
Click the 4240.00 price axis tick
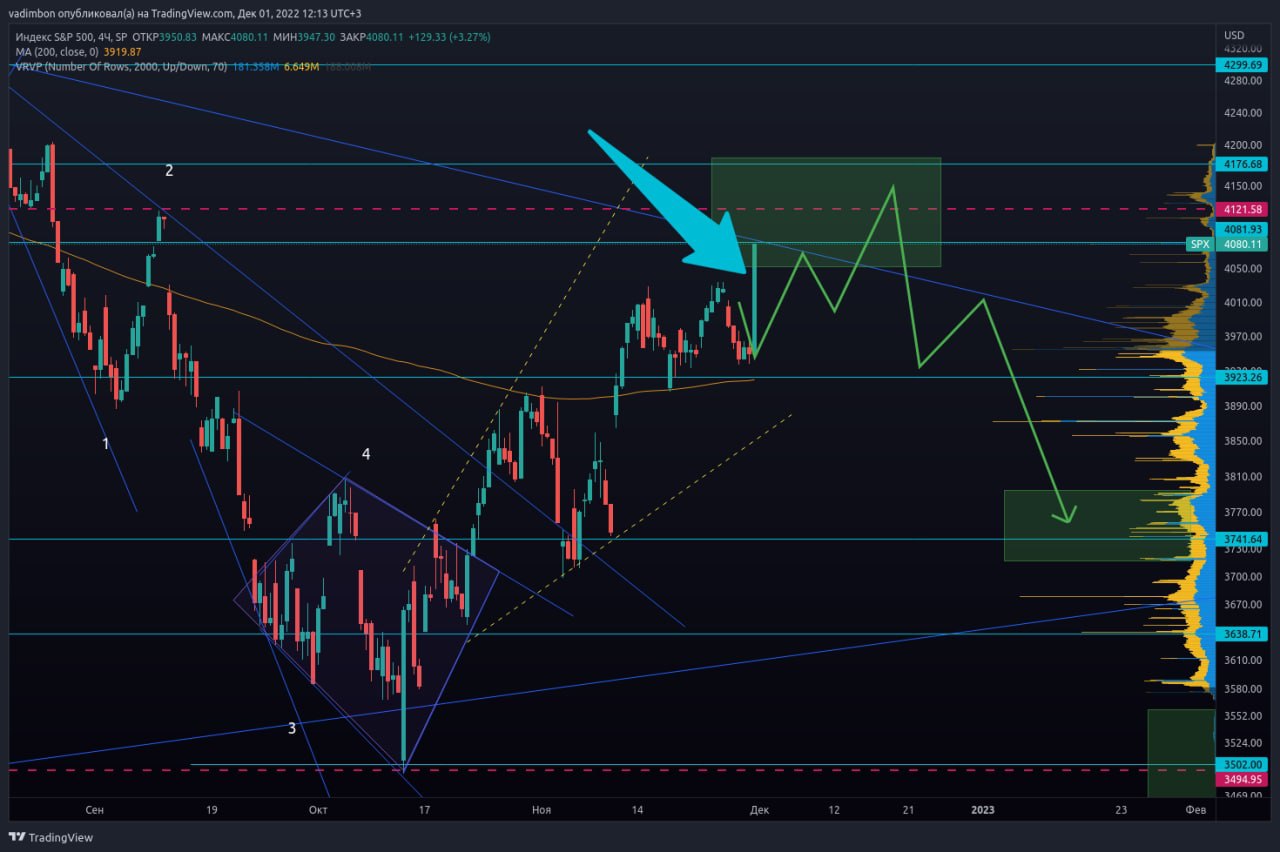(1242, 114)
